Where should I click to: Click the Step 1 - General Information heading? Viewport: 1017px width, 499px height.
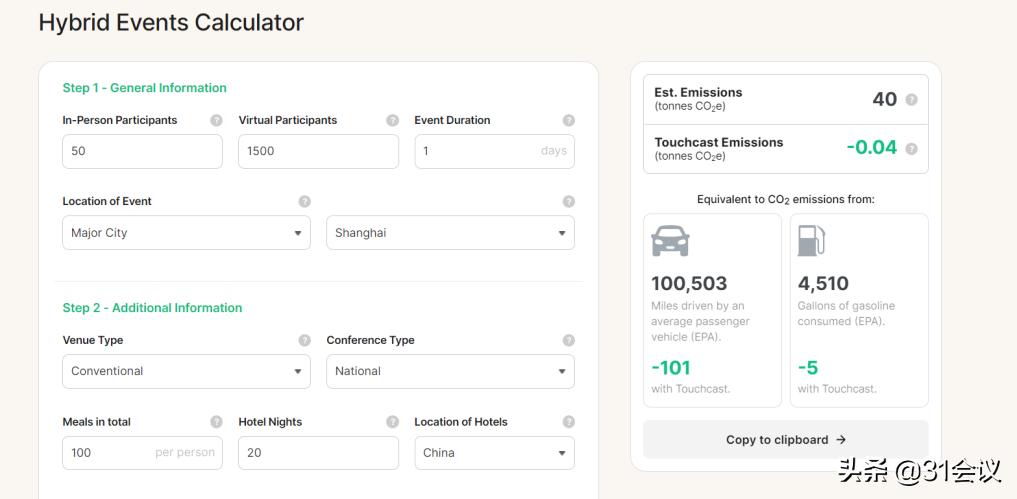(145, 88)
